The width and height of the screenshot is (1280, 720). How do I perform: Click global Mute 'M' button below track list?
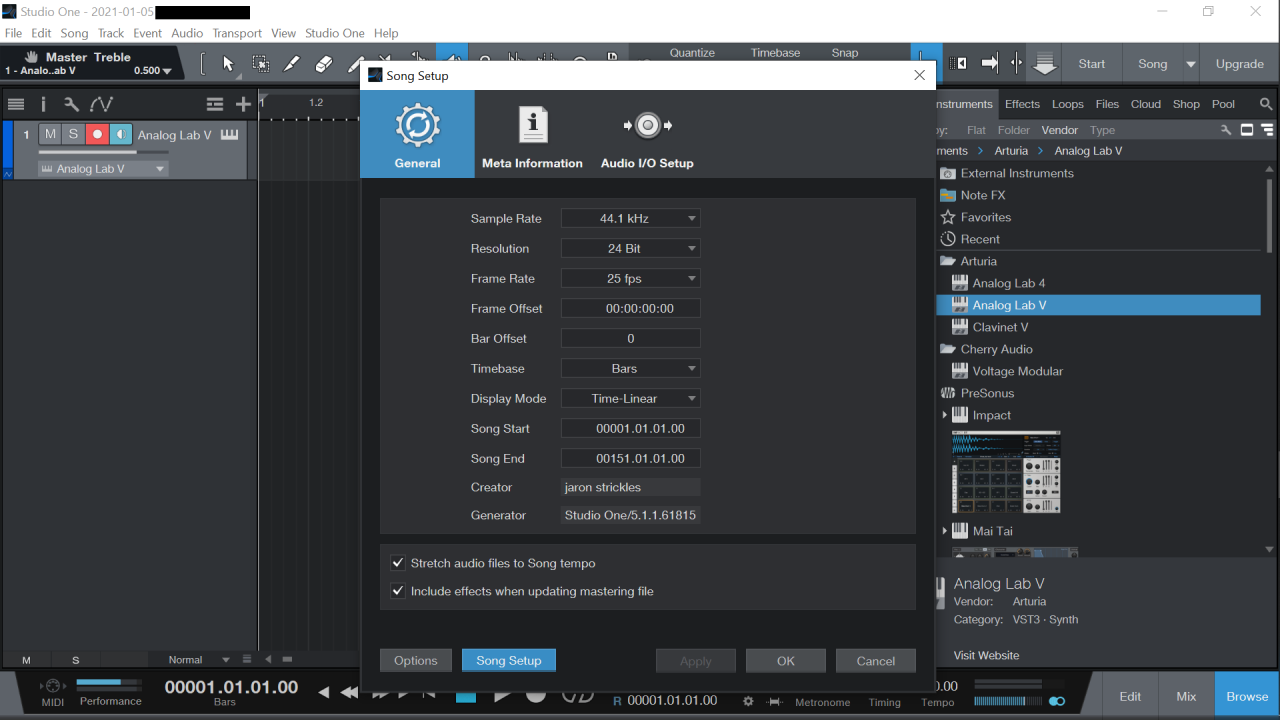(x=26, y=660)
